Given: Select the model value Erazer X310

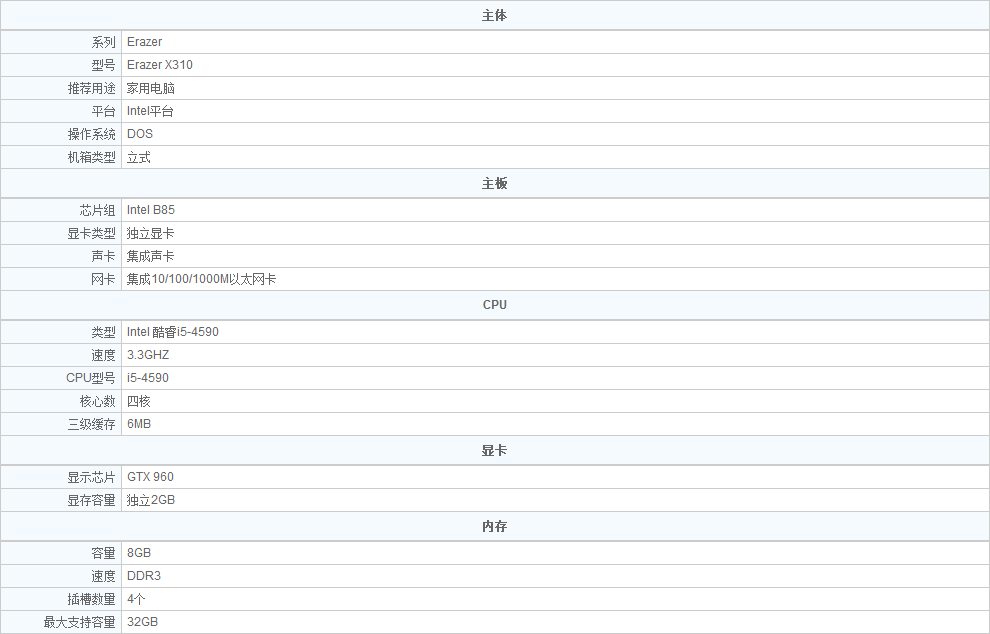Looking at the screenshot, I should 160,65.
